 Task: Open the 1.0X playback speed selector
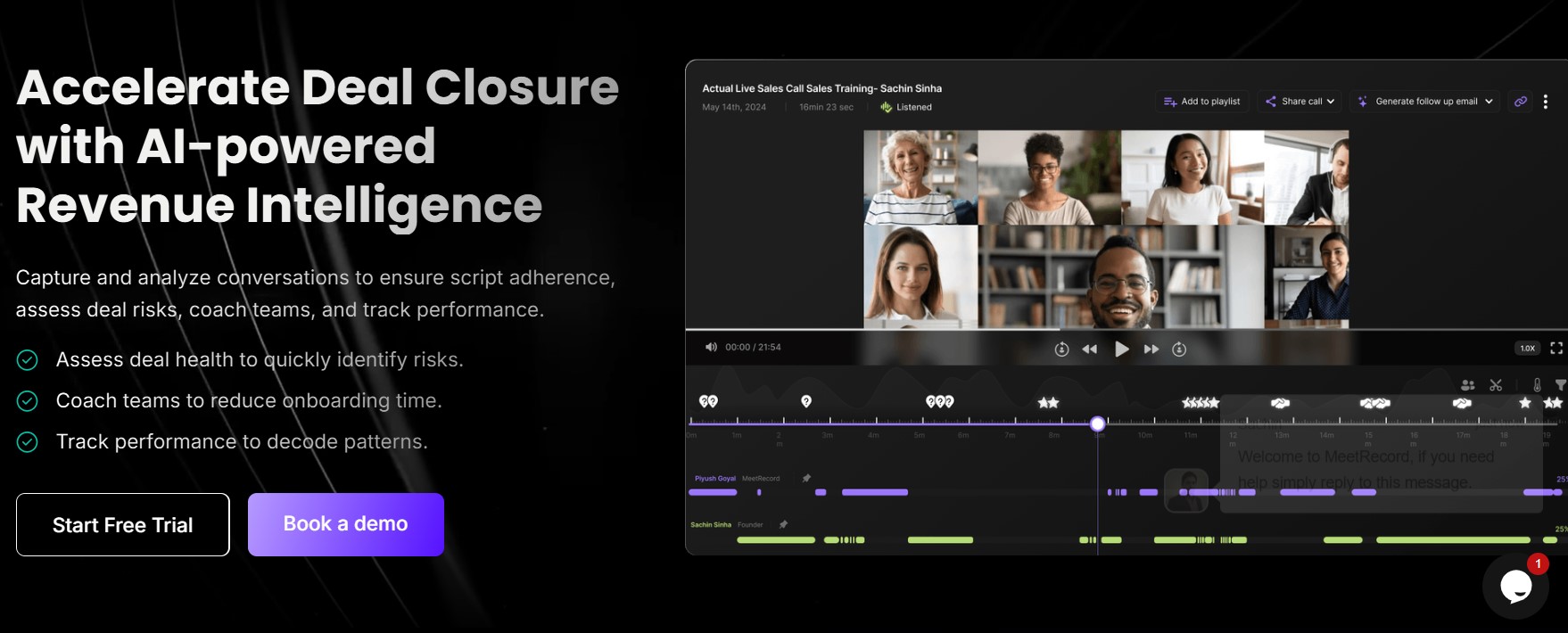pyautogui.click(x=1527, y=348)
